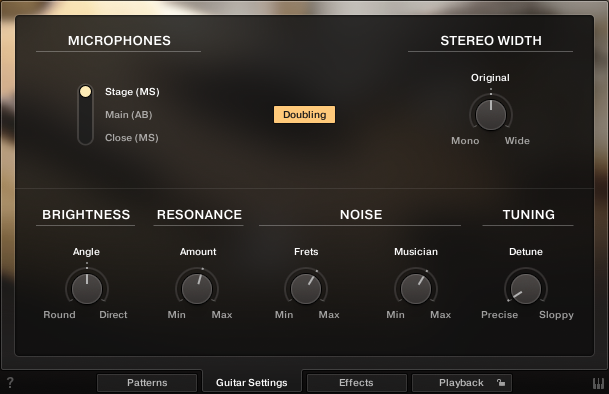Click the Mono label under Stereo Width
The image size is (609, 394).
pos(465,141)
